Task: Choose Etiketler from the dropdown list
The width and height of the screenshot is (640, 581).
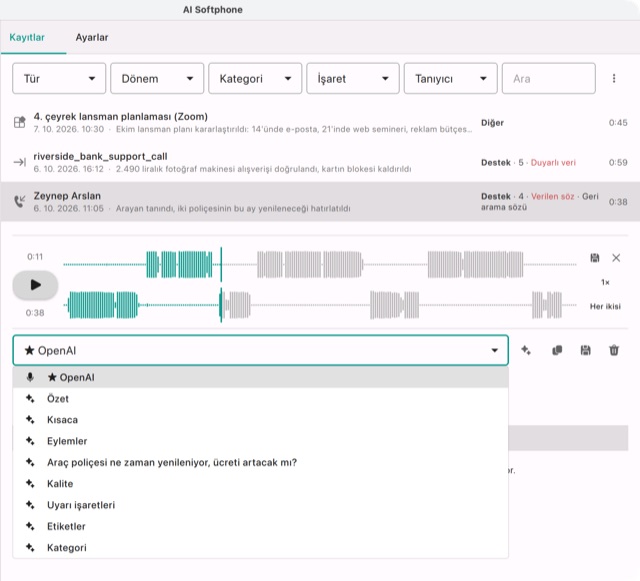Action: (260, 526)
